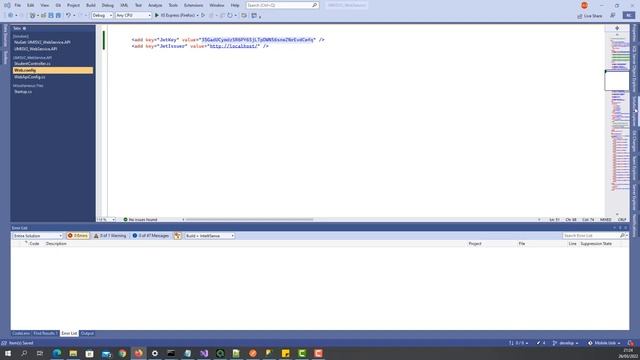Open the Test menu

click(138, 5)
